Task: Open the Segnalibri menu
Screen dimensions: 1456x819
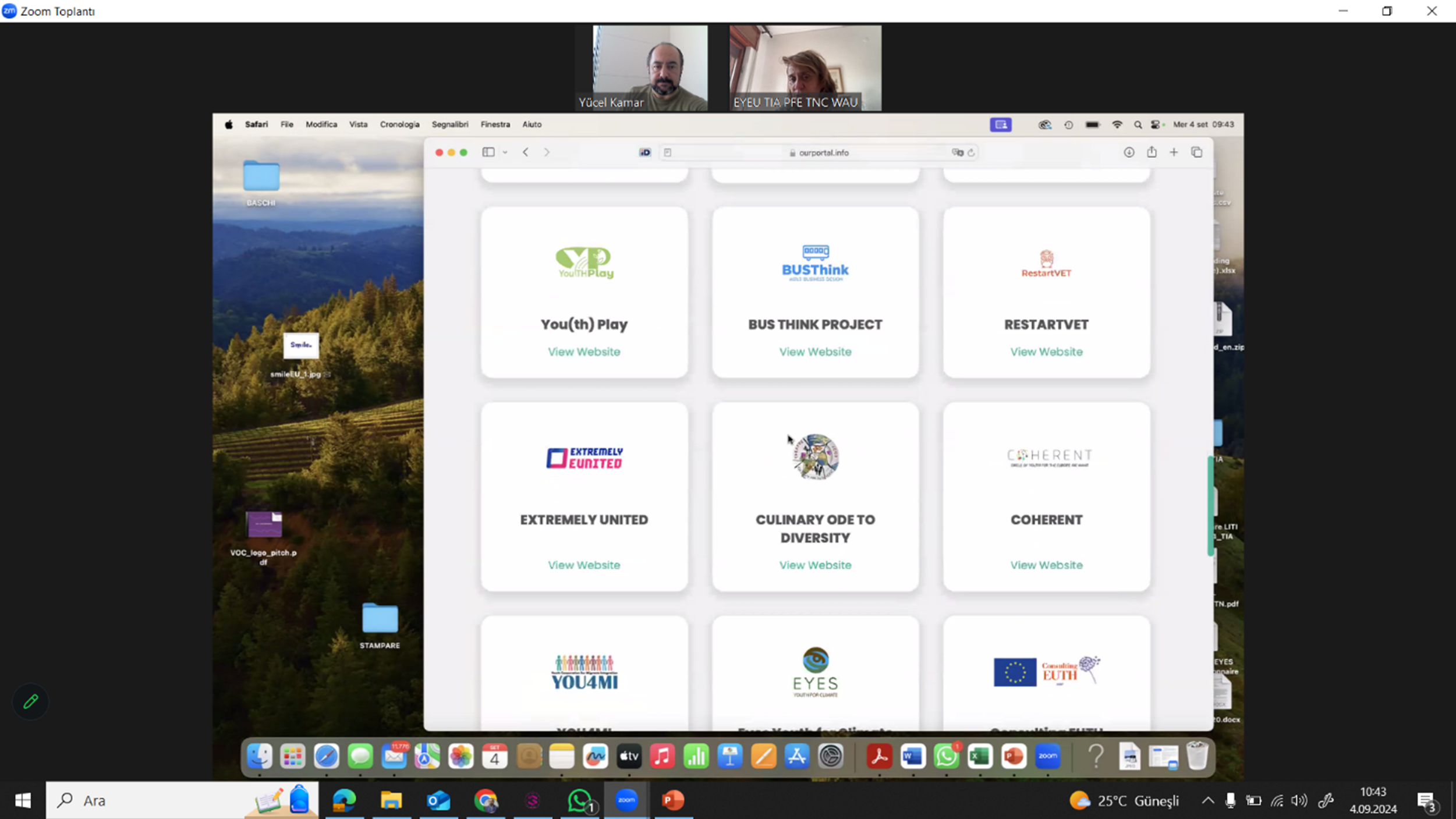Action: pyautogui.click(x=449, y=125)
